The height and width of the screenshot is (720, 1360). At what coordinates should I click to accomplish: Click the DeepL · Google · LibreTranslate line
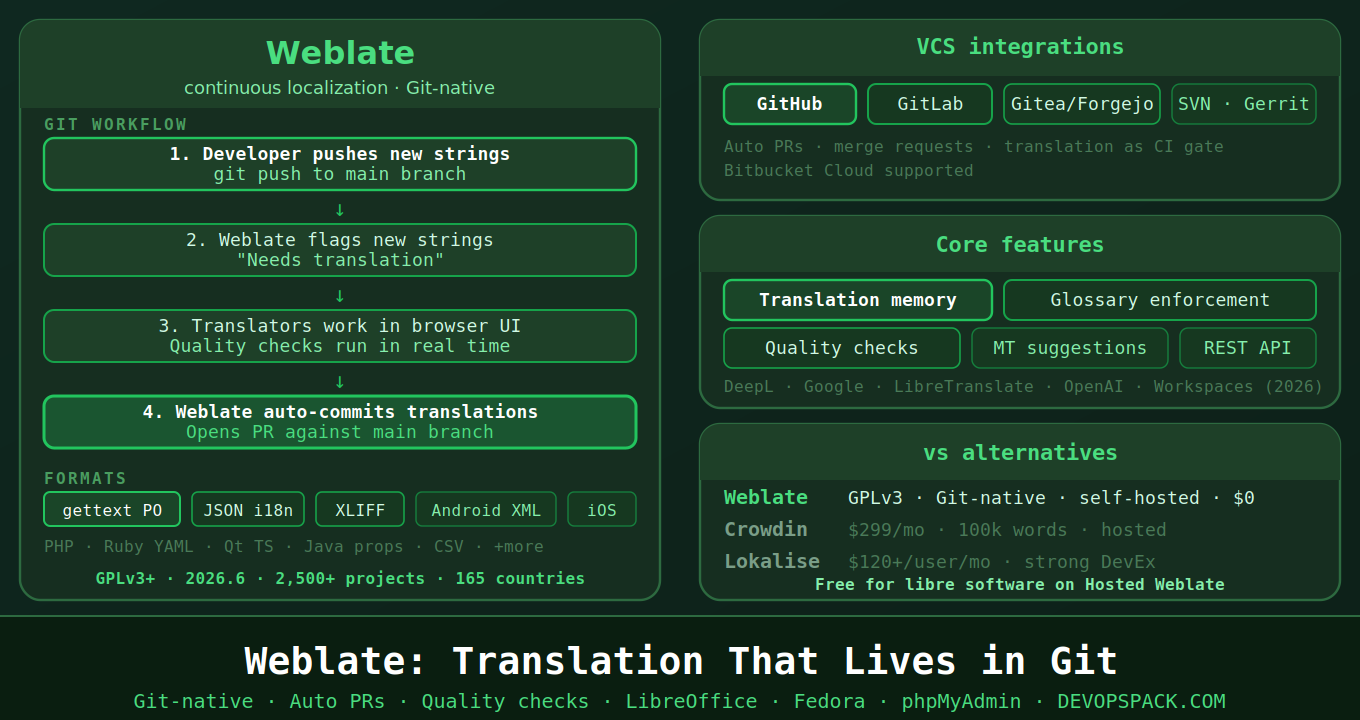1023,387
